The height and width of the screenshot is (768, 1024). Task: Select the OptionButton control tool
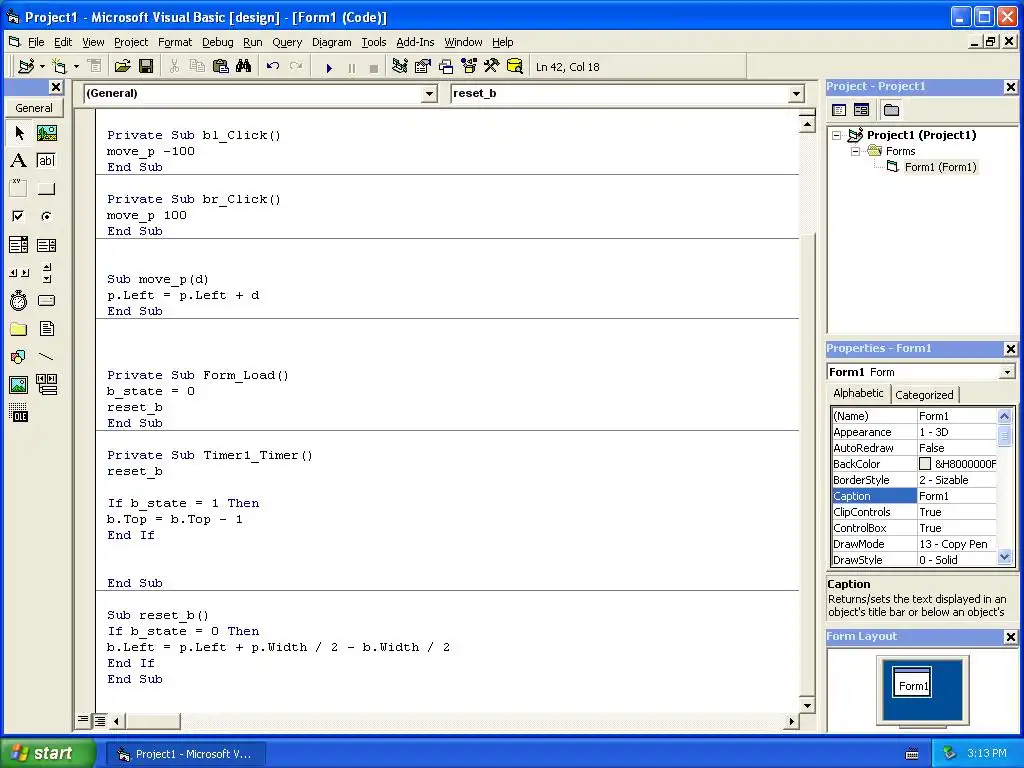[46, 216]
